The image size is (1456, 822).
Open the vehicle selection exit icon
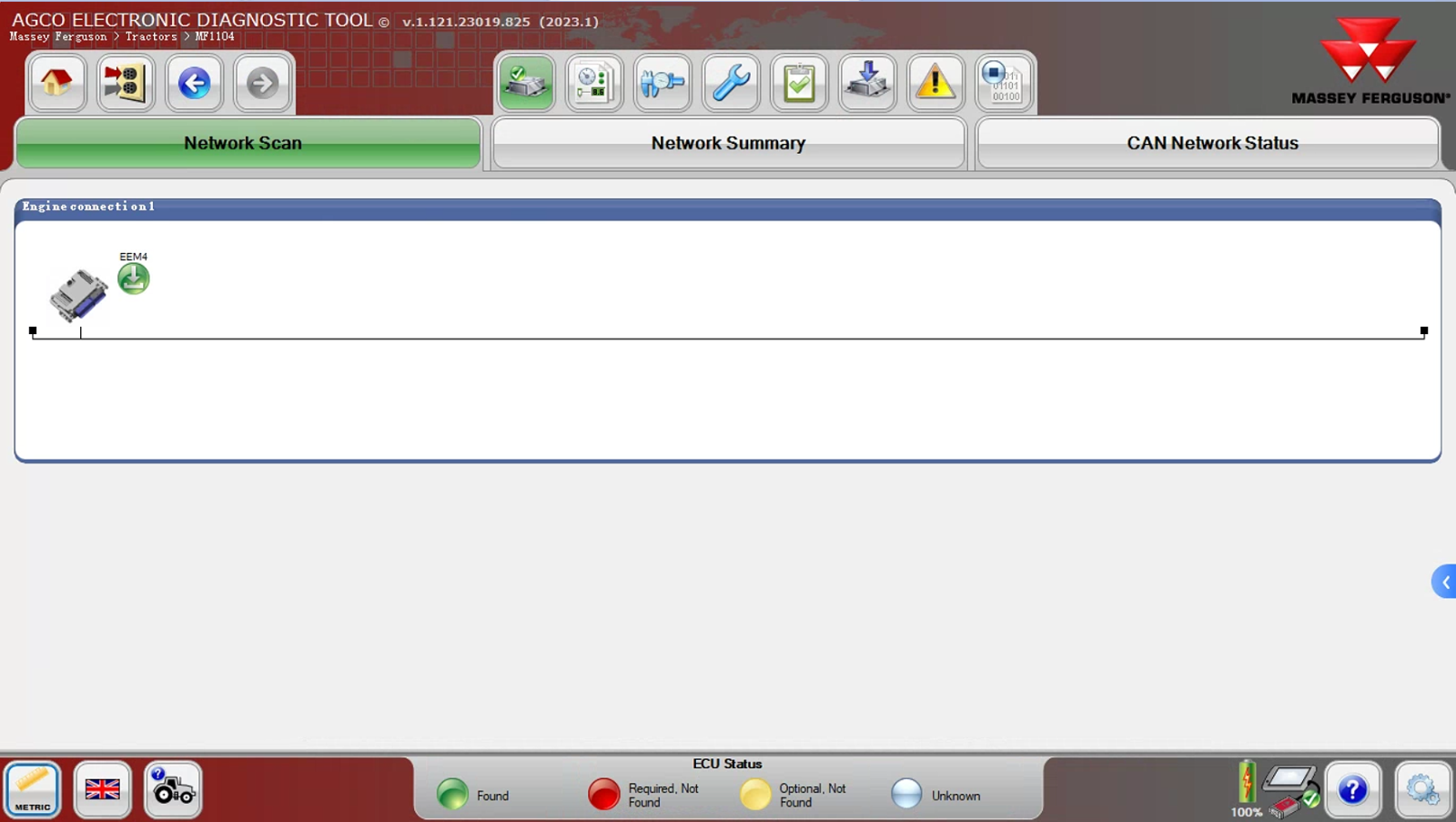[x=126, y=83]
